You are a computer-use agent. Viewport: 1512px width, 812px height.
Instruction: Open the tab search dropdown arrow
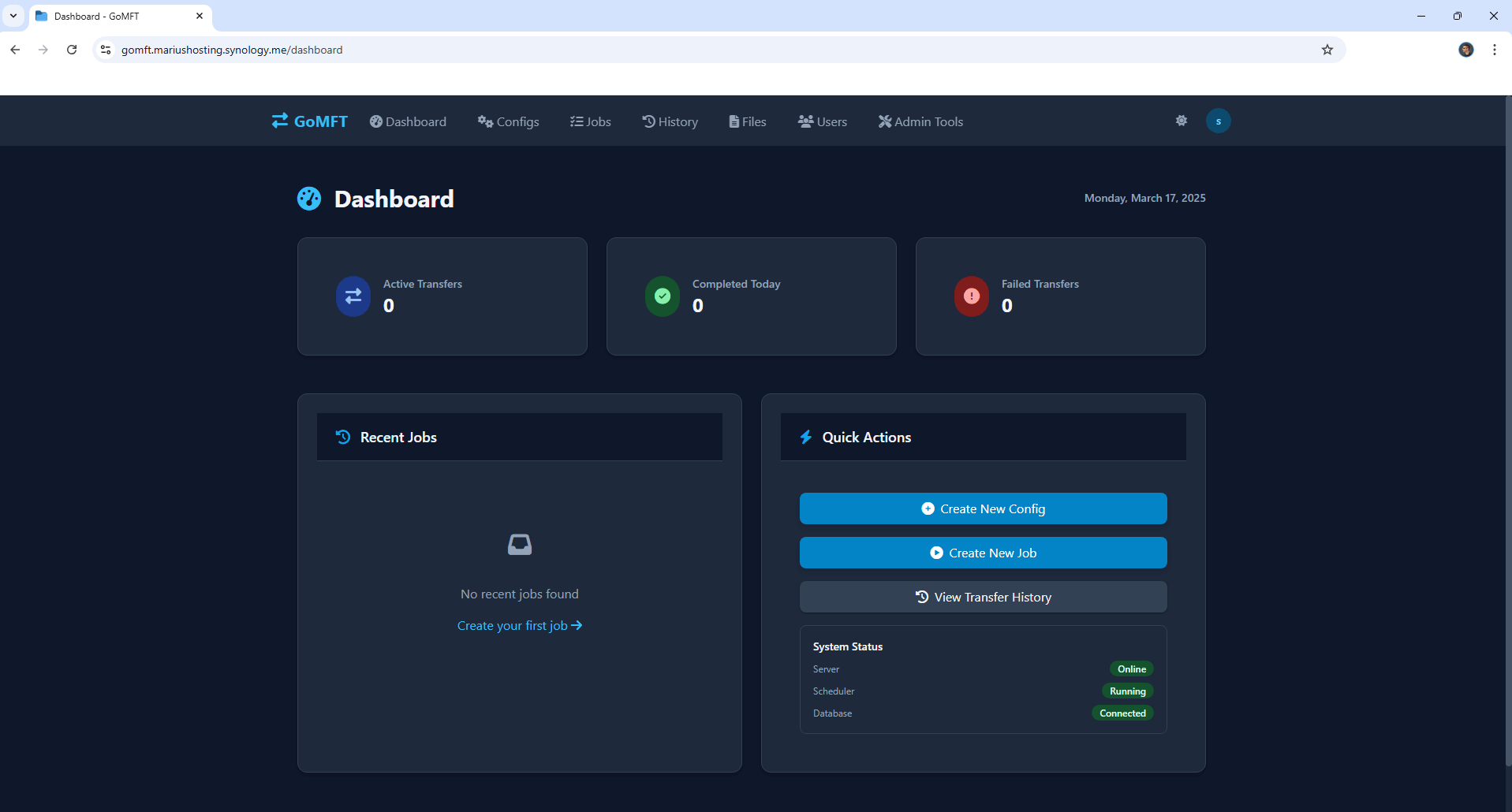pos(13,16)
